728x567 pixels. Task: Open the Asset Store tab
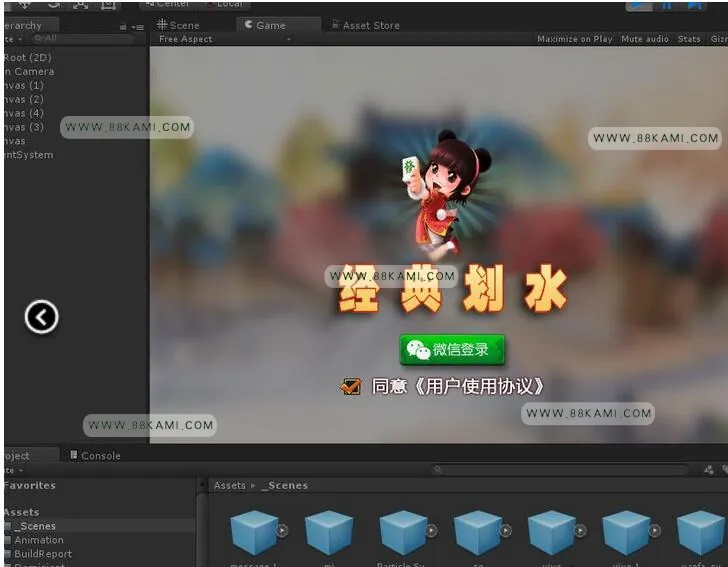pos(366,25)
